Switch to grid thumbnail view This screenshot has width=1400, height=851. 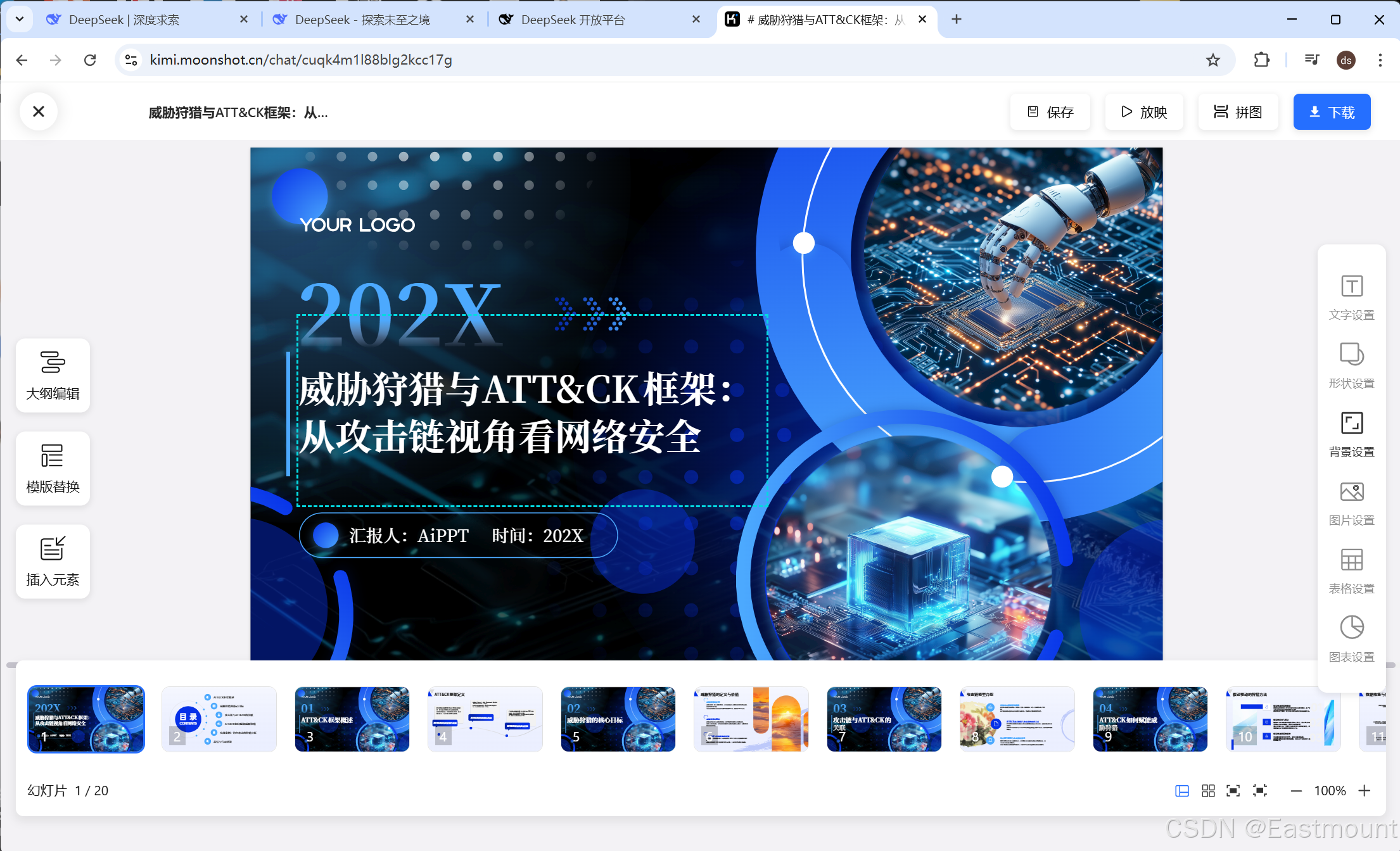[x=1208, y=790]
